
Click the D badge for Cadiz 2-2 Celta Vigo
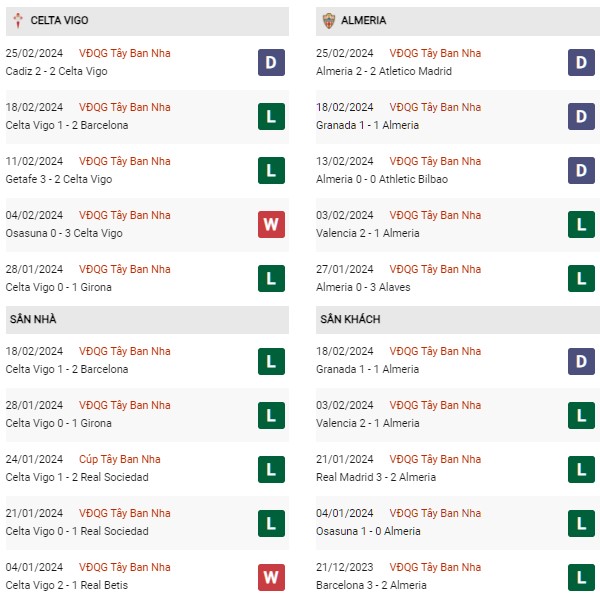pos(271,62)
